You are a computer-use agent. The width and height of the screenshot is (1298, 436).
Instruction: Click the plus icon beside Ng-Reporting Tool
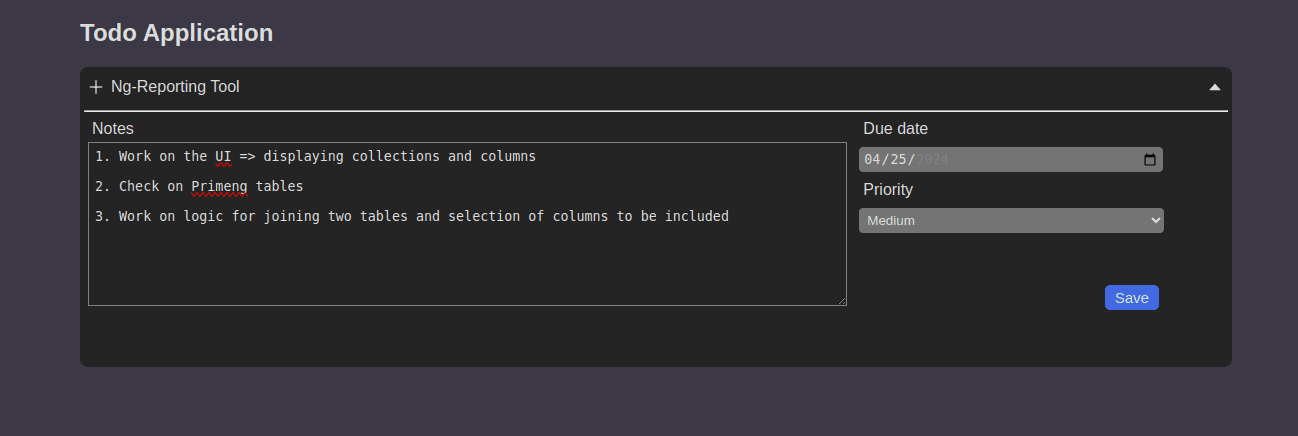[x=96, y=87]
